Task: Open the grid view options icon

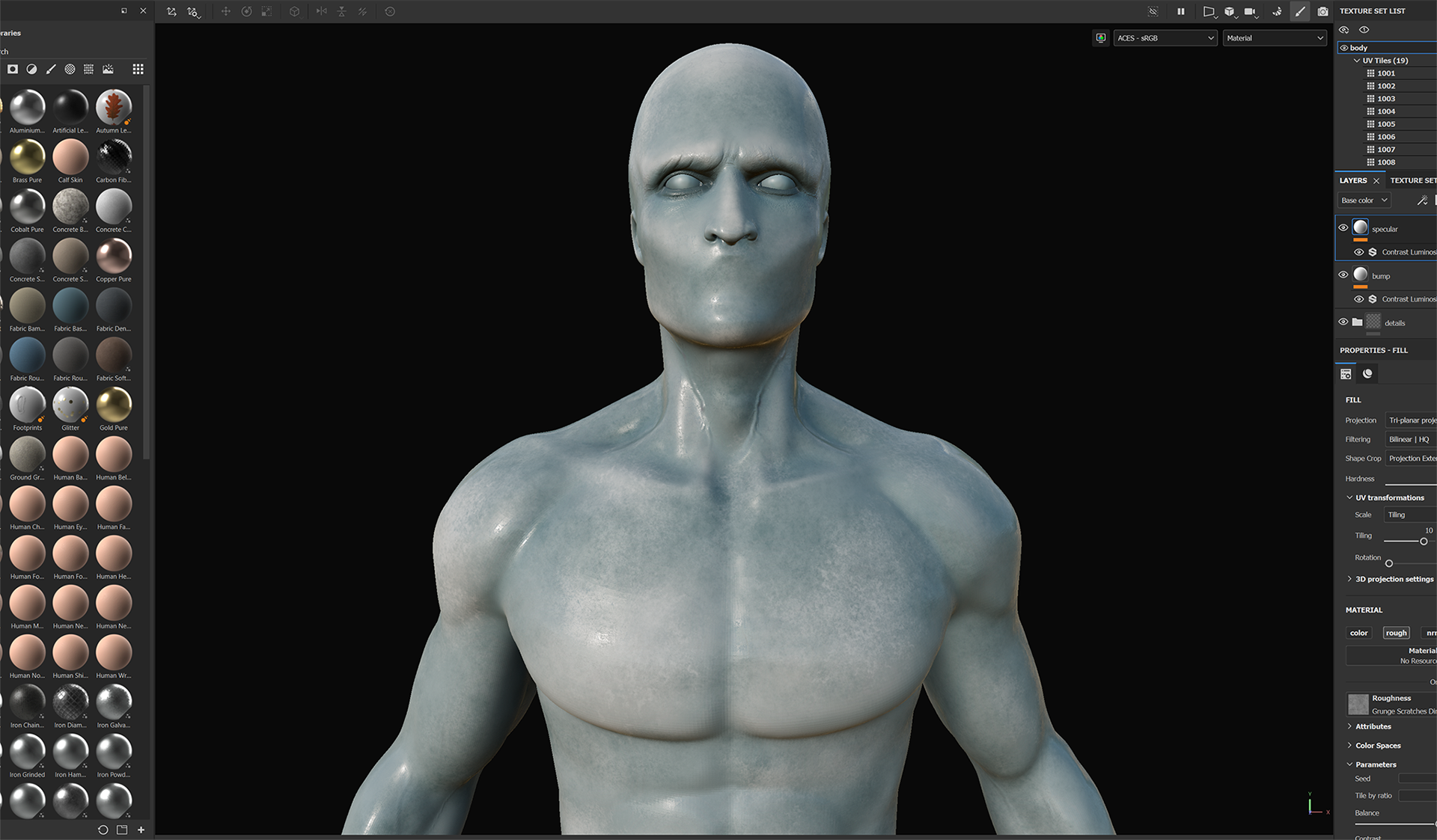Action: (x=138, y=69)
